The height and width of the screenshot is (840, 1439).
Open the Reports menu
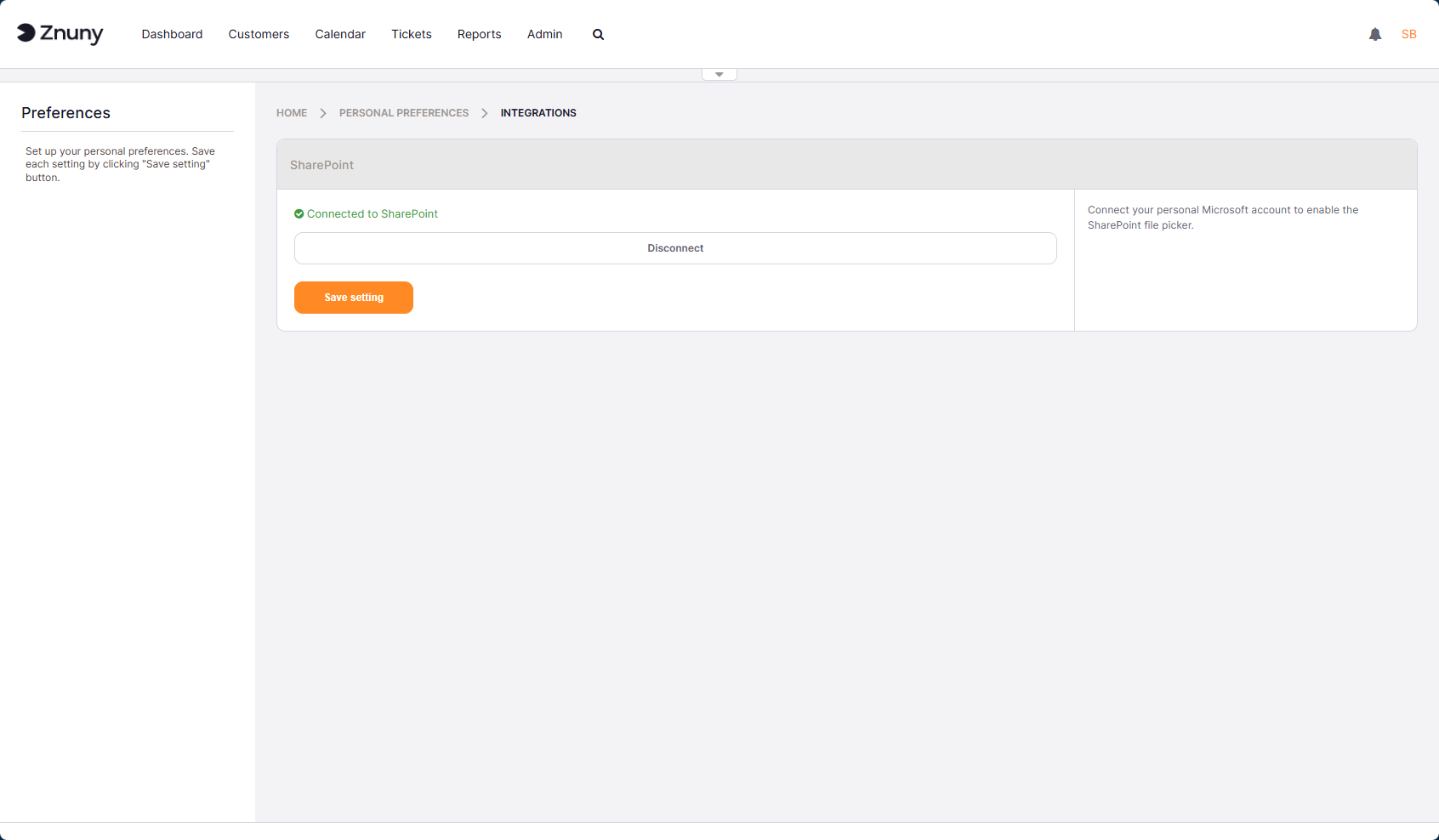pos(480,34)
